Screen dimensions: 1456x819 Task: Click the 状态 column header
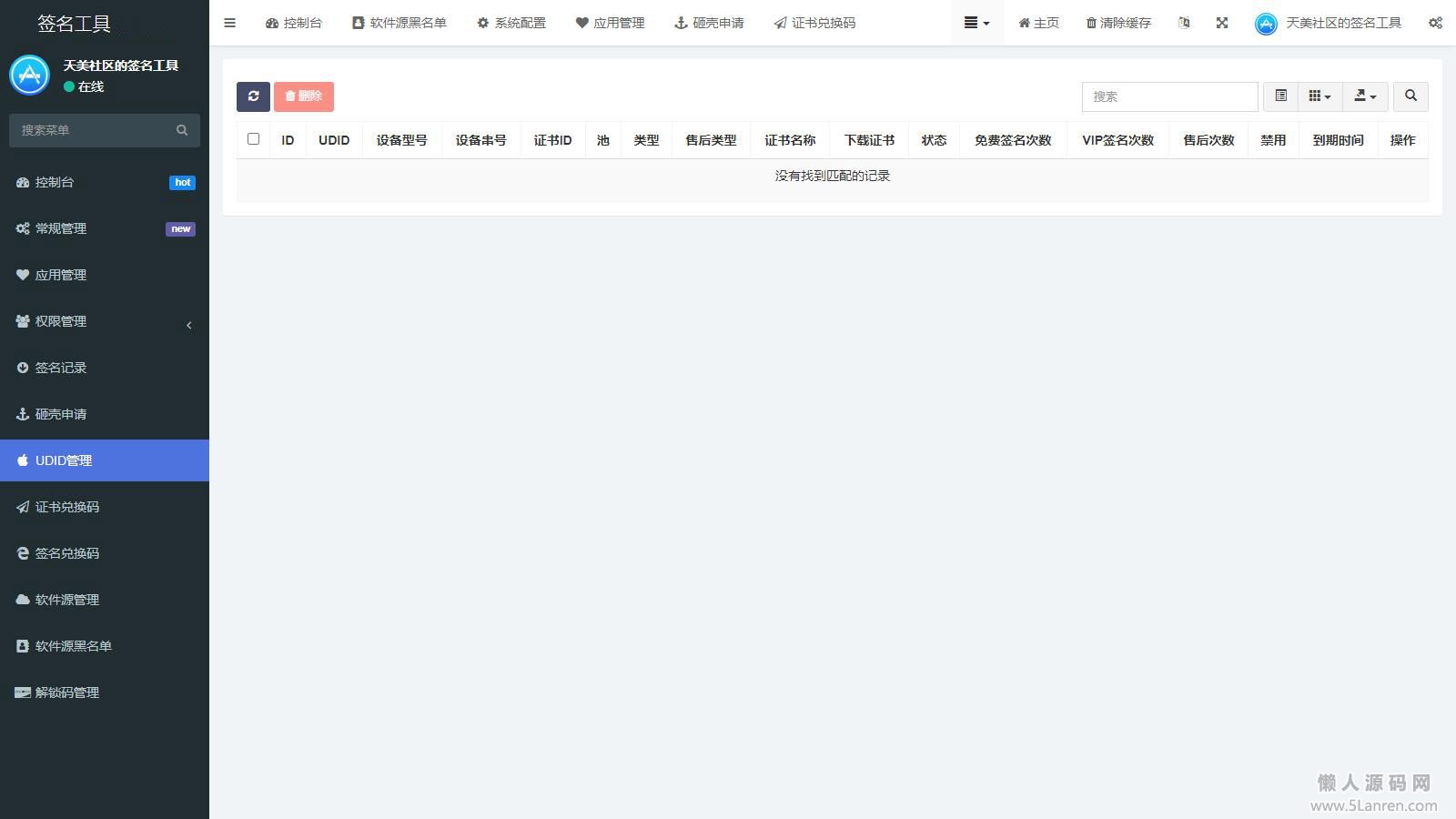[934, 140]
